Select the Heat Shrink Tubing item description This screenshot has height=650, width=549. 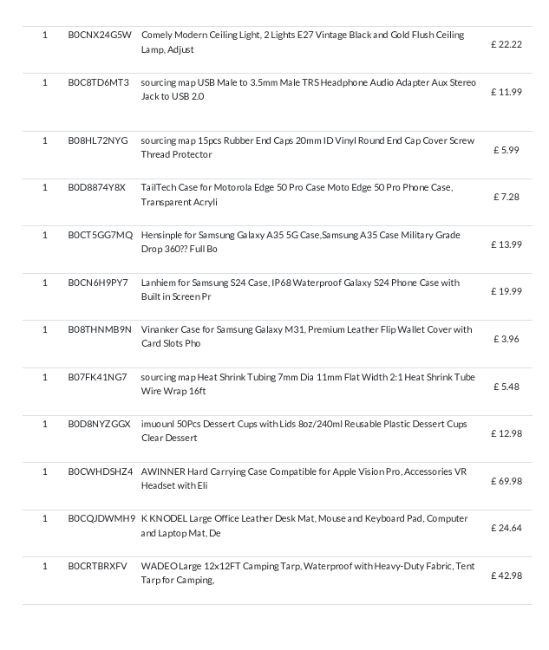coord(308,384)
